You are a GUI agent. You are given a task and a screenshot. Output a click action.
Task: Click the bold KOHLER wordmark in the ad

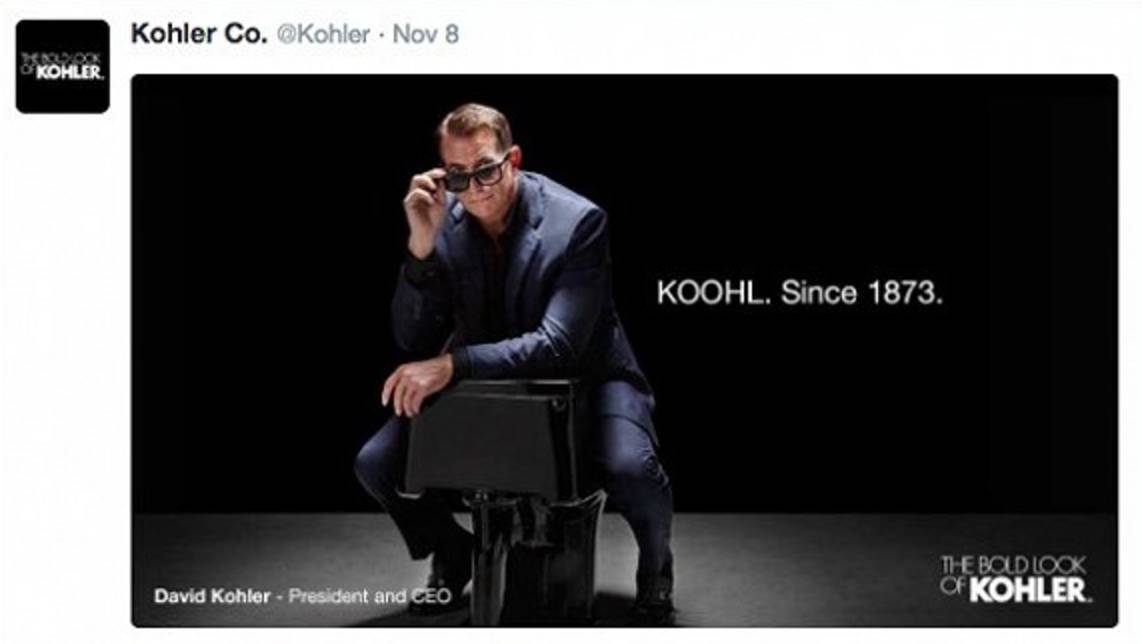pos(1029,590)
